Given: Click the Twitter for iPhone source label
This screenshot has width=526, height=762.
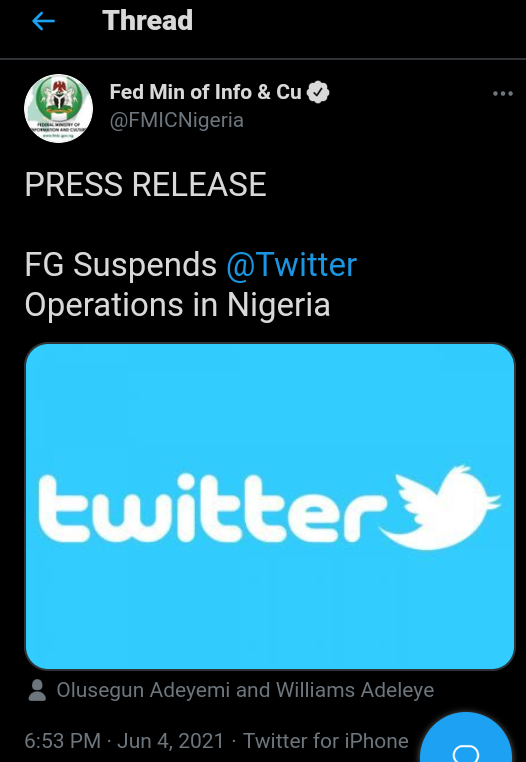Looking at the screenshot, I should 326,741.
